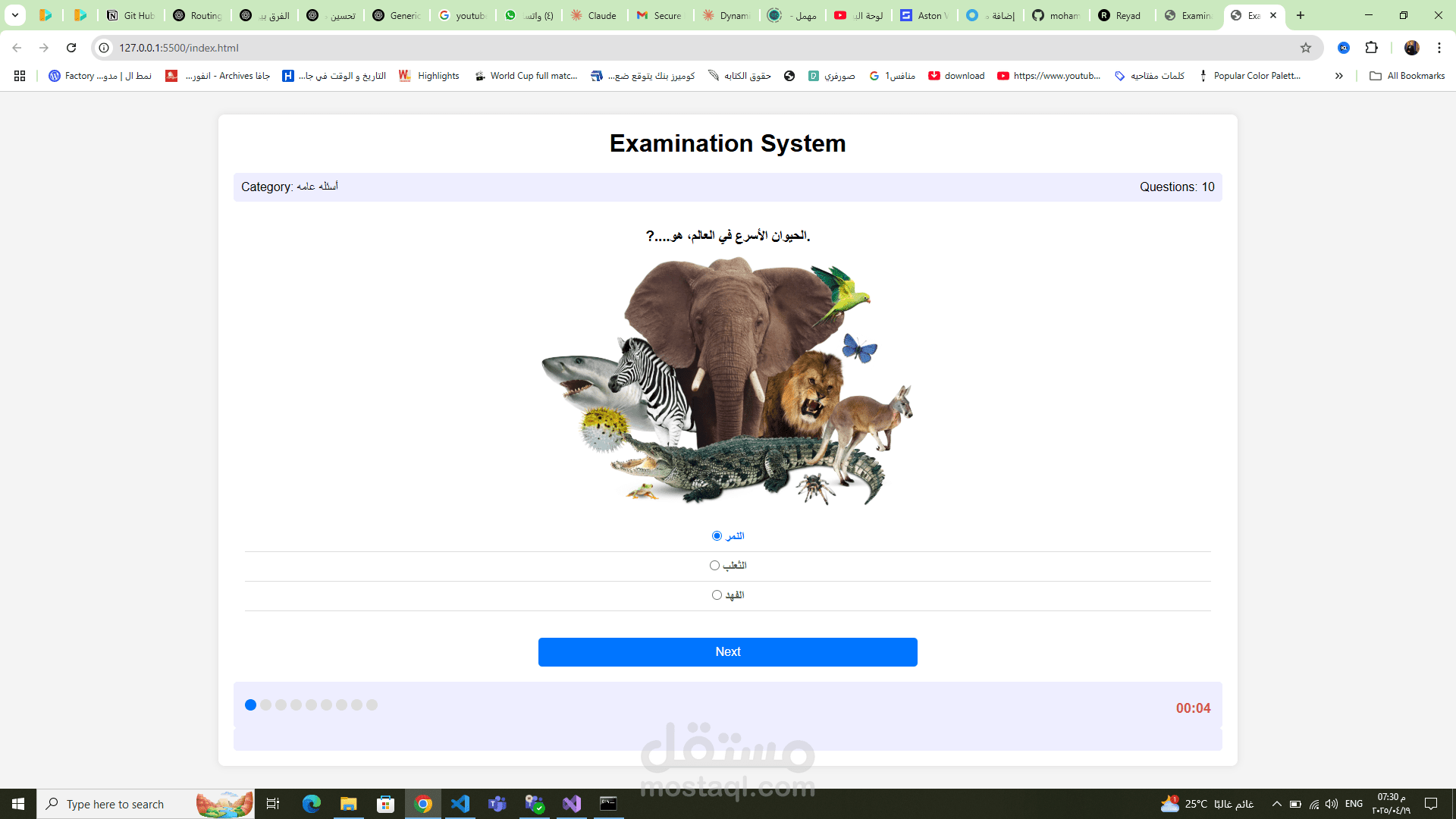
Task: Open the tab search dropdown arrow
Action: click(x=14, y=15)
